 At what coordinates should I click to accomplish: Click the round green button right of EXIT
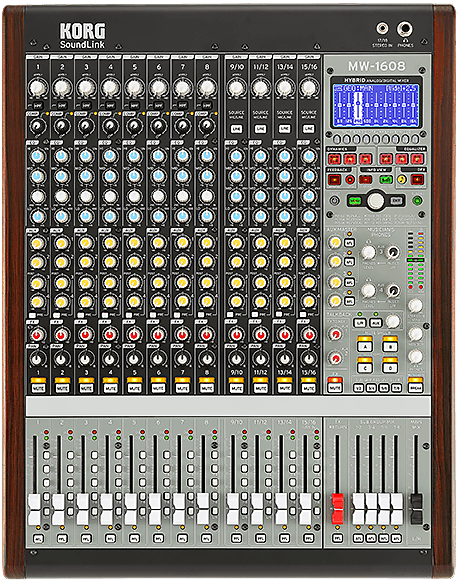click(417, 201)
